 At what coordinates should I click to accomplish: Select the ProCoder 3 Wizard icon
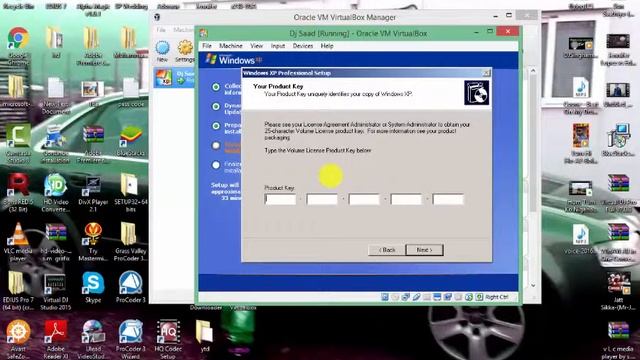click(x=131, y=339)
